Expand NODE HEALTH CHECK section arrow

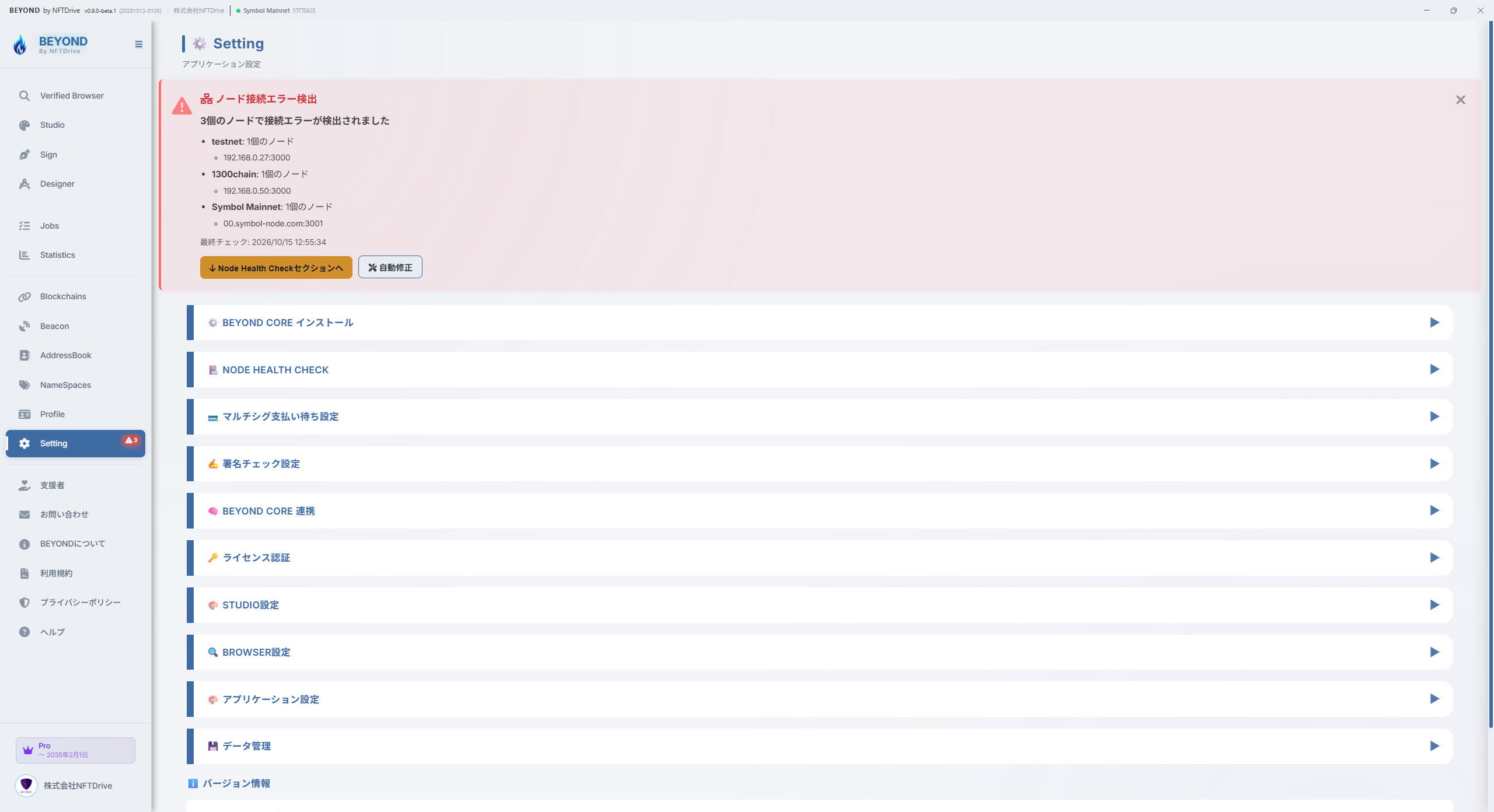pos(1434,369)
